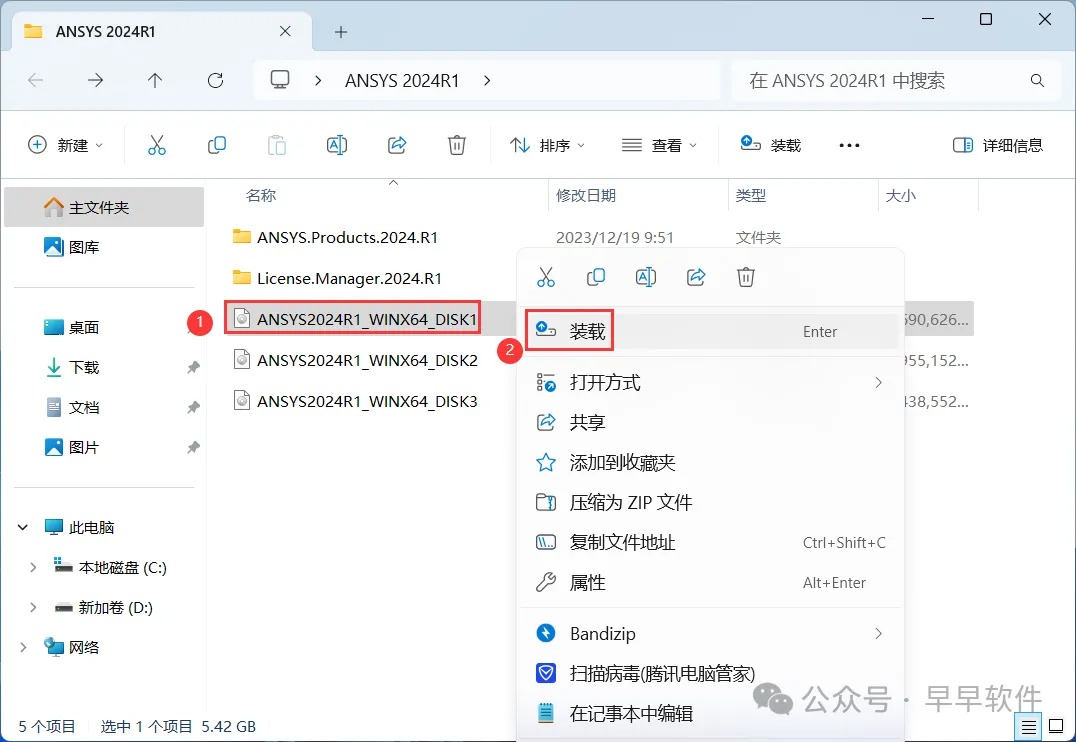
Task: Expand 本地磁盘 (C:) in the tree
Action: 32,567
